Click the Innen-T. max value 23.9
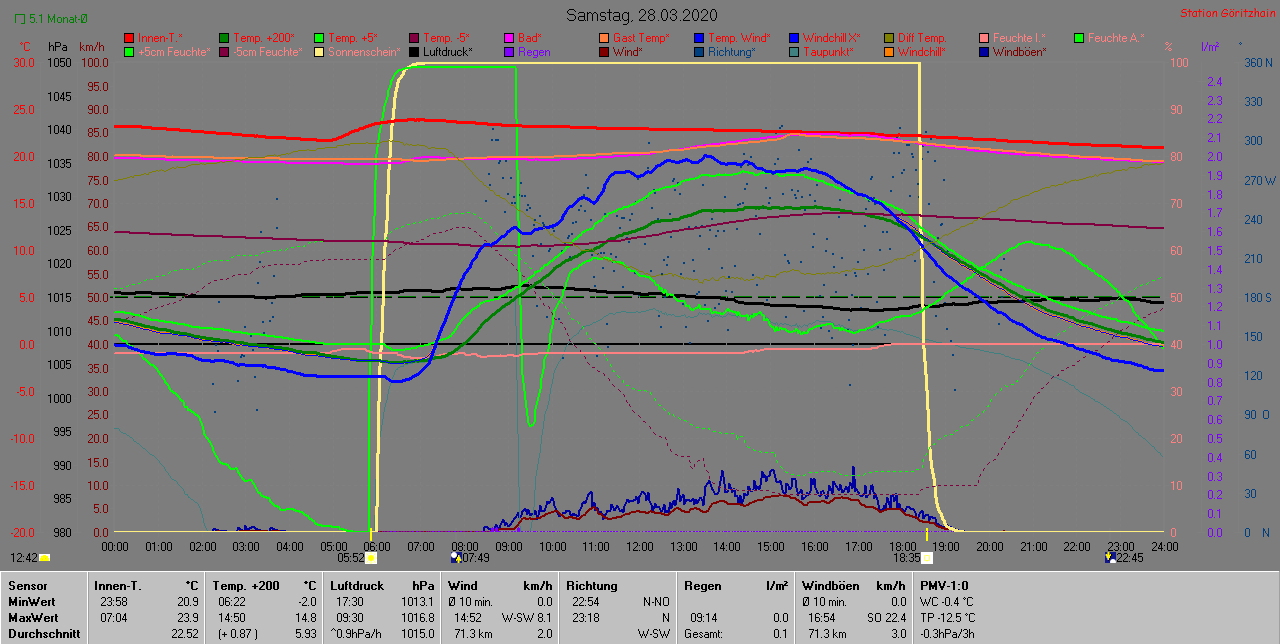1280x644 pixels. pyautogui.click(x=186, y=617)
